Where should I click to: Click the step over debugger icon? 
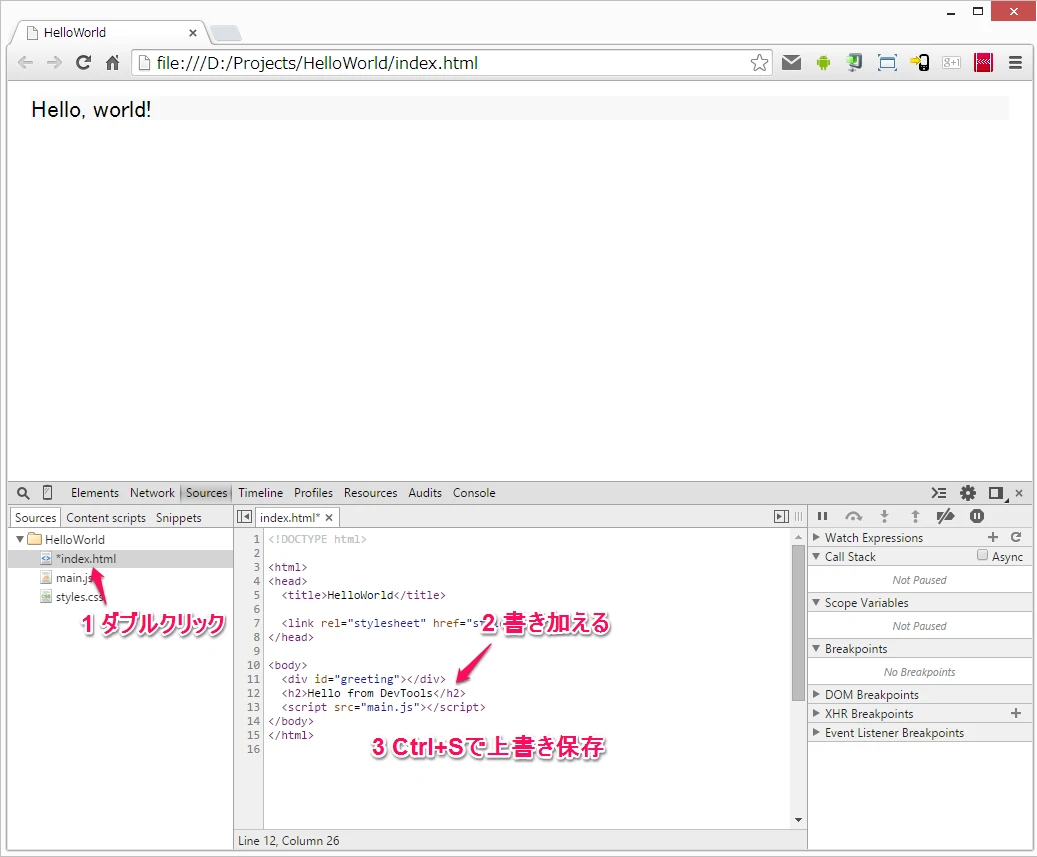tap(853, 517)
